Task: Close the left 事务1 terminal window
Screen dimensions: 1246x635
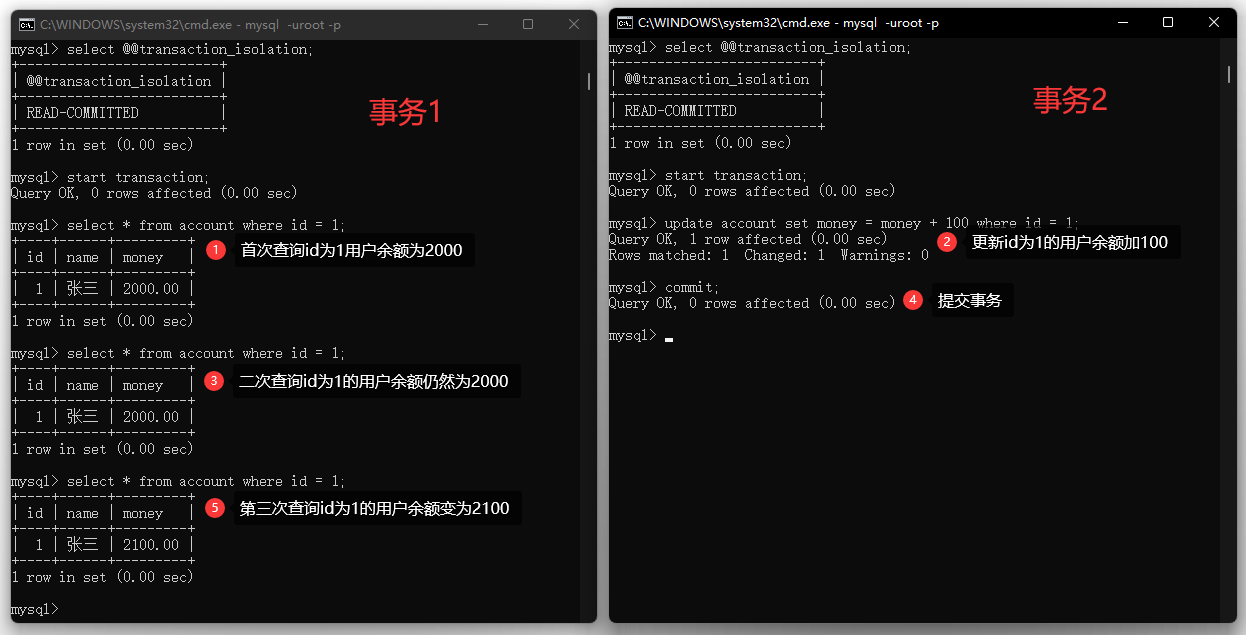Action: coord(573,24)
